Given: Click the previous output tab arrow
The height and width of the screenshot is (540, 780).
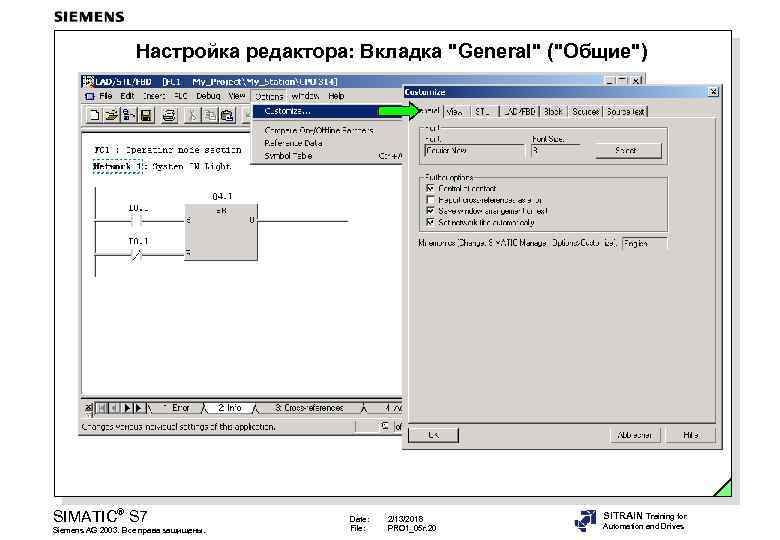Looking at the screenshot, I should (114, 408).
